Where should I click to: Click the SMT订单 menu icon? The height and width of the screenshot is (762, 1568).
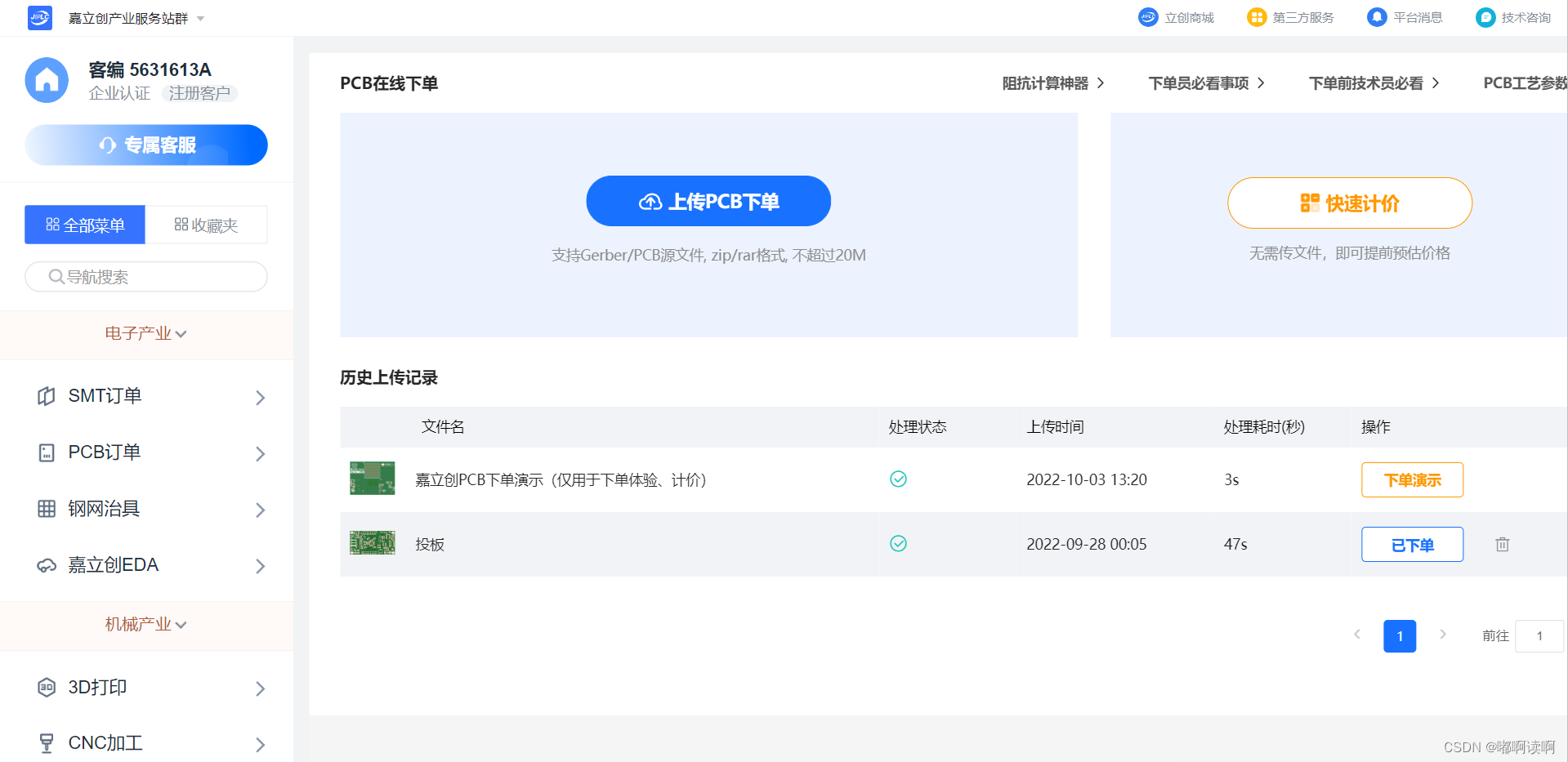pos(47,396)
